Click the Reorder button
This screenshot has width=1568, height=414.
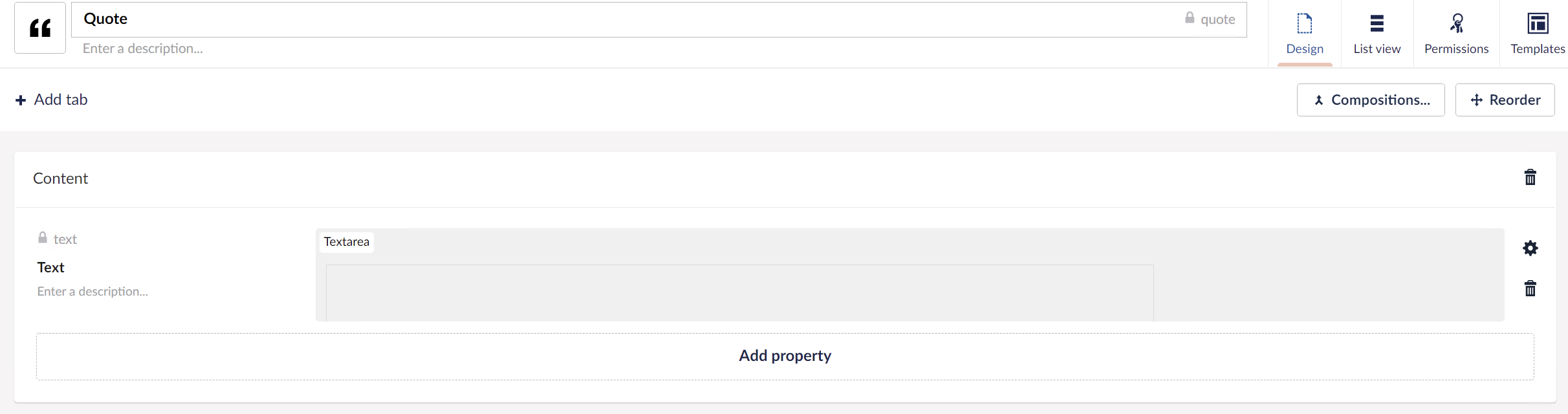pos(1505,100)
